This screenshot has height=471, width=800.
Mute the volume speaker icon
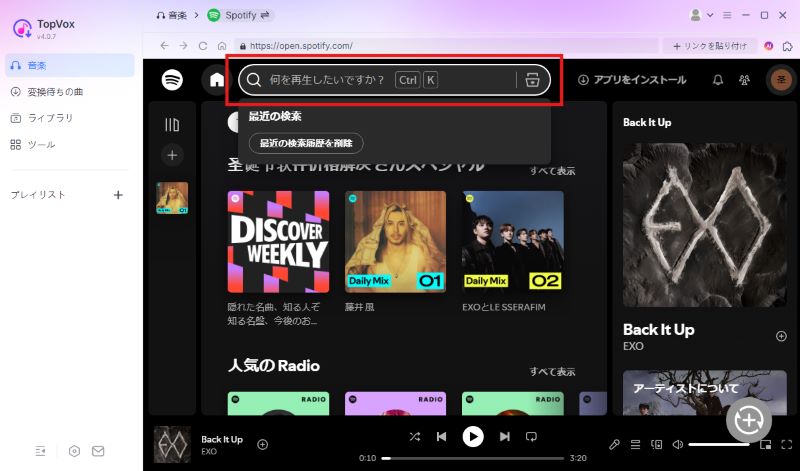[x=677, y=444]
